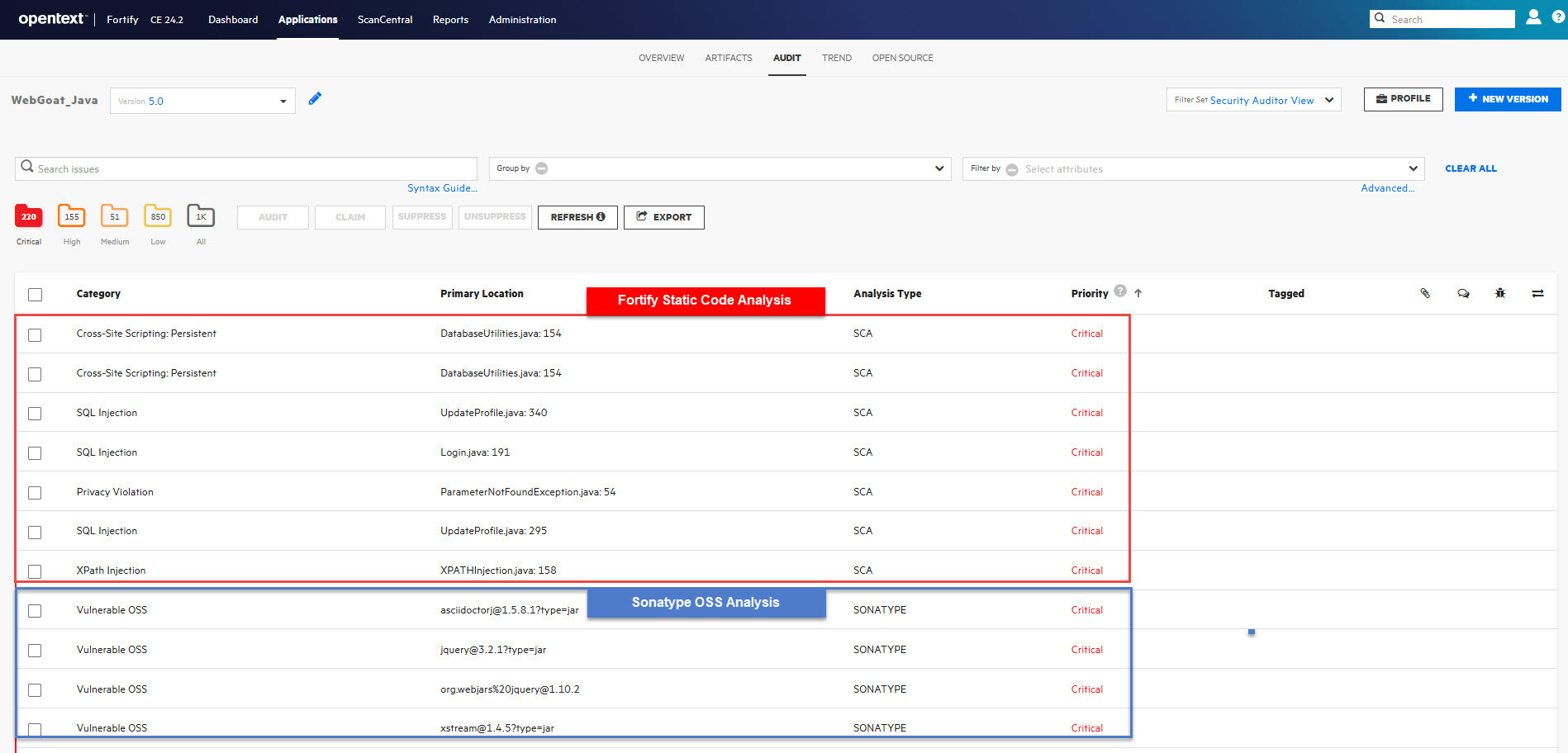The image size is (1568, 753).
Task: Select the XPath Injection issue checkbox
Action: pyautogui.click(x=34, y=571)
